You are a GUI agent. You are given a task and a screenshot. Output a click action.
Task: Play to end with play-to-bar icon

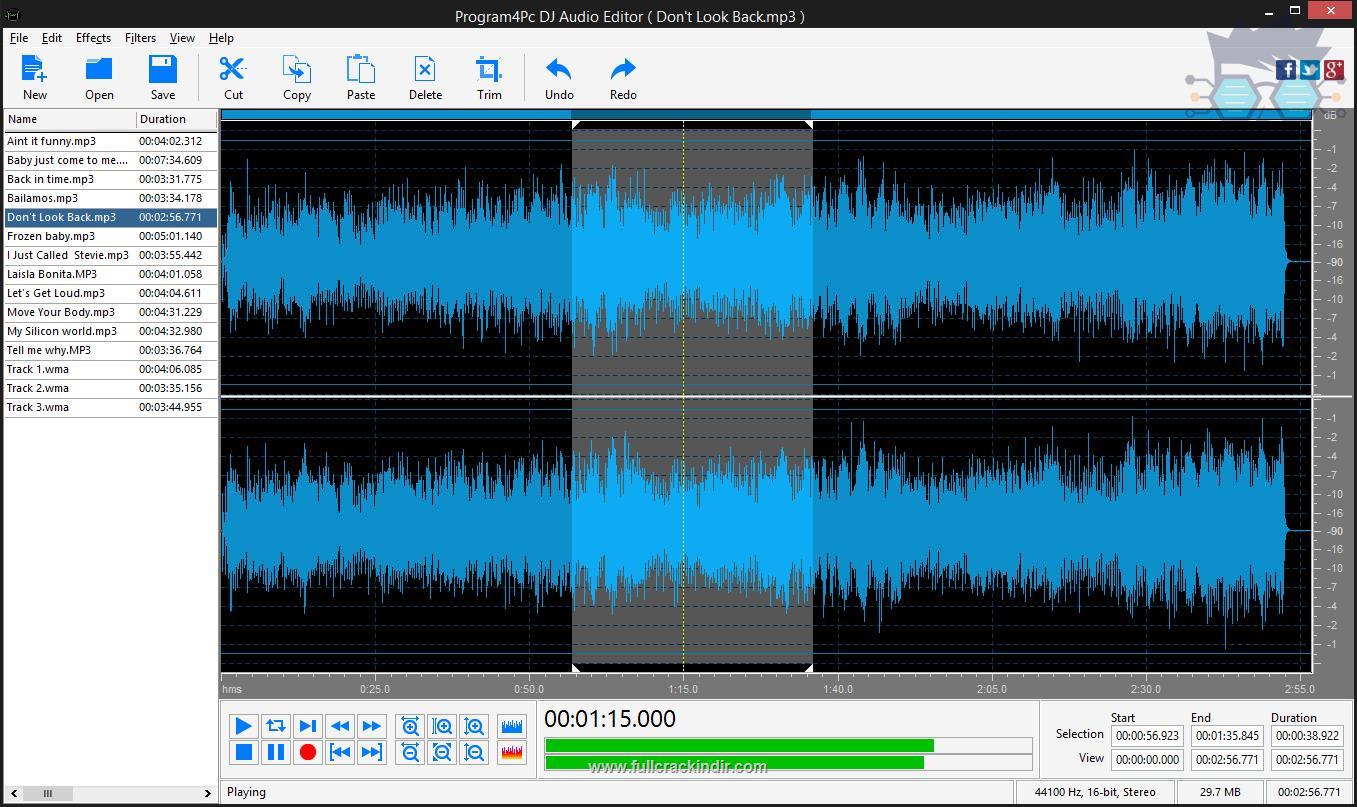[x=308, y=726]
